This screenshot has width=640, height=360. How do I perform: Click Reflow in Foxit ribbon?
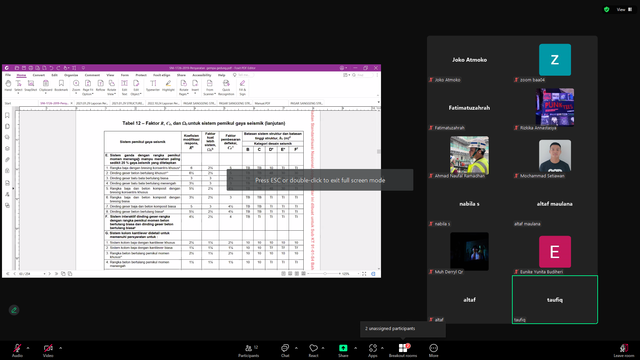click(x=100, y=86)
